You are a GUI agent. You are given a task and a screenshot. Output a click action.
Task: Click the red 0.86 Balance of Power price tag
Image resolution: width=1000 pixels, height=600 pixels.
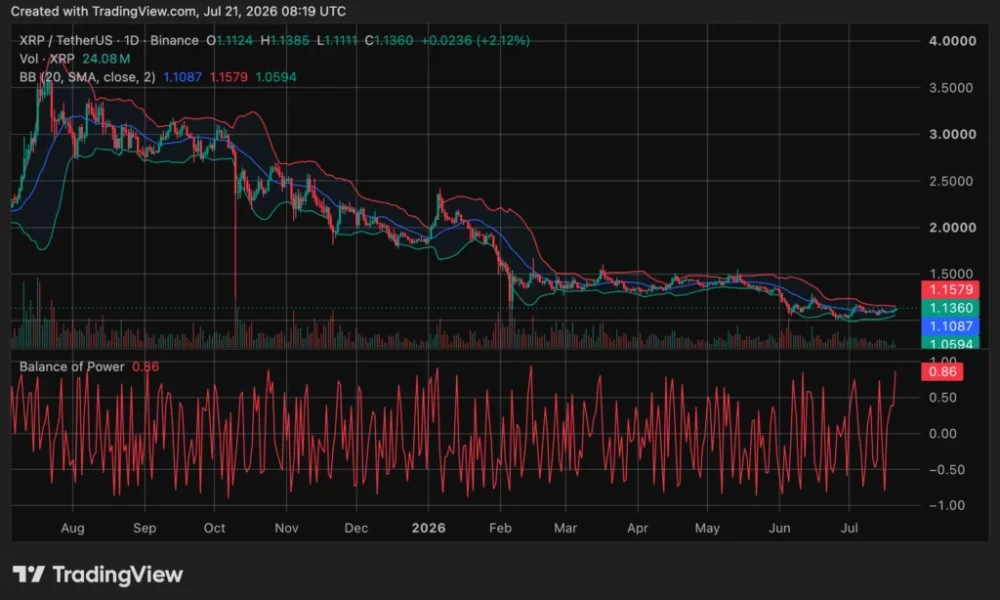click(x=942, y=372)
